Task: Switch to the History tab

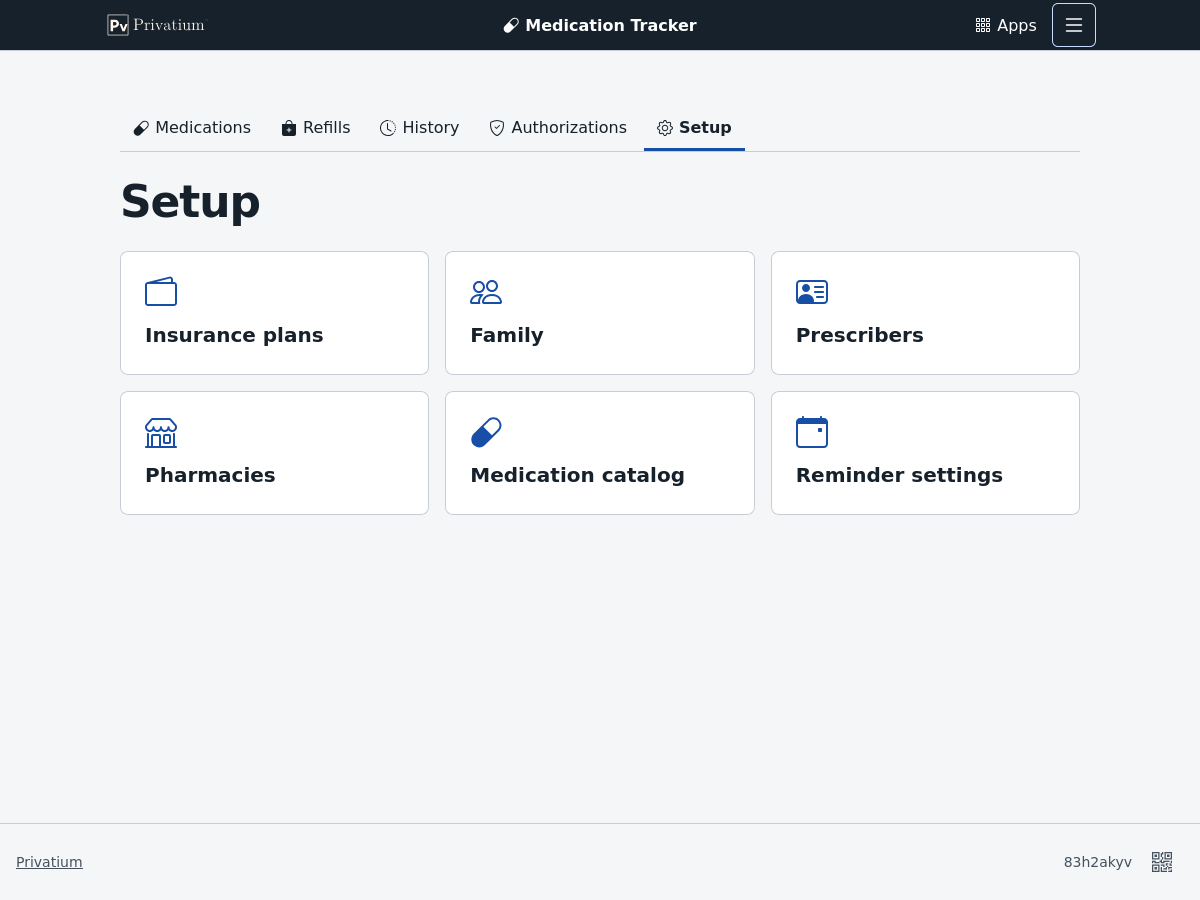Action: coord(420,128)
